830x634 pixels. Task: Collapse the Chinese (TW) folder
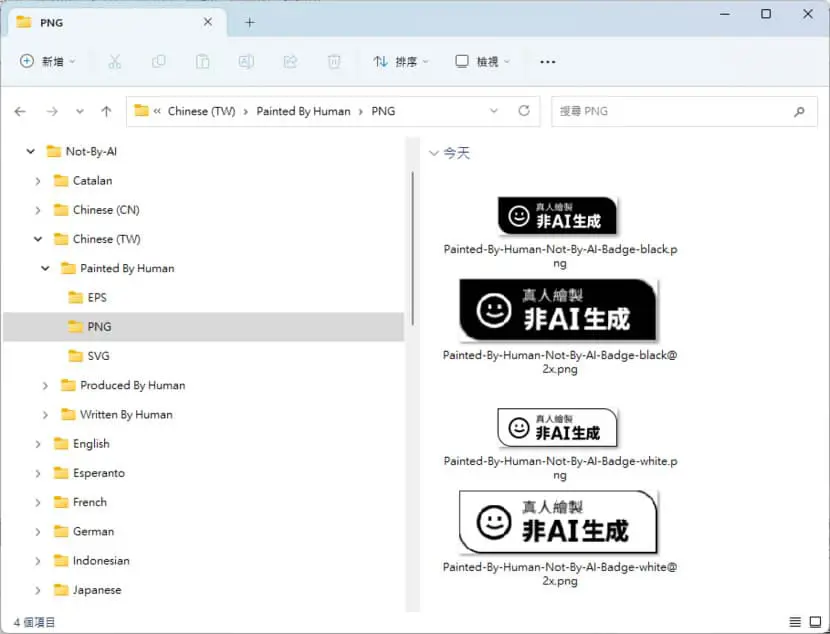[38, 239]
